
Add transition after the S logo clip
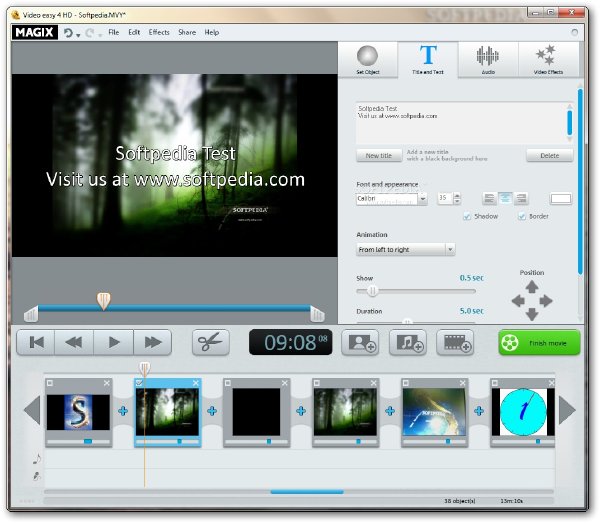(123, 411)
